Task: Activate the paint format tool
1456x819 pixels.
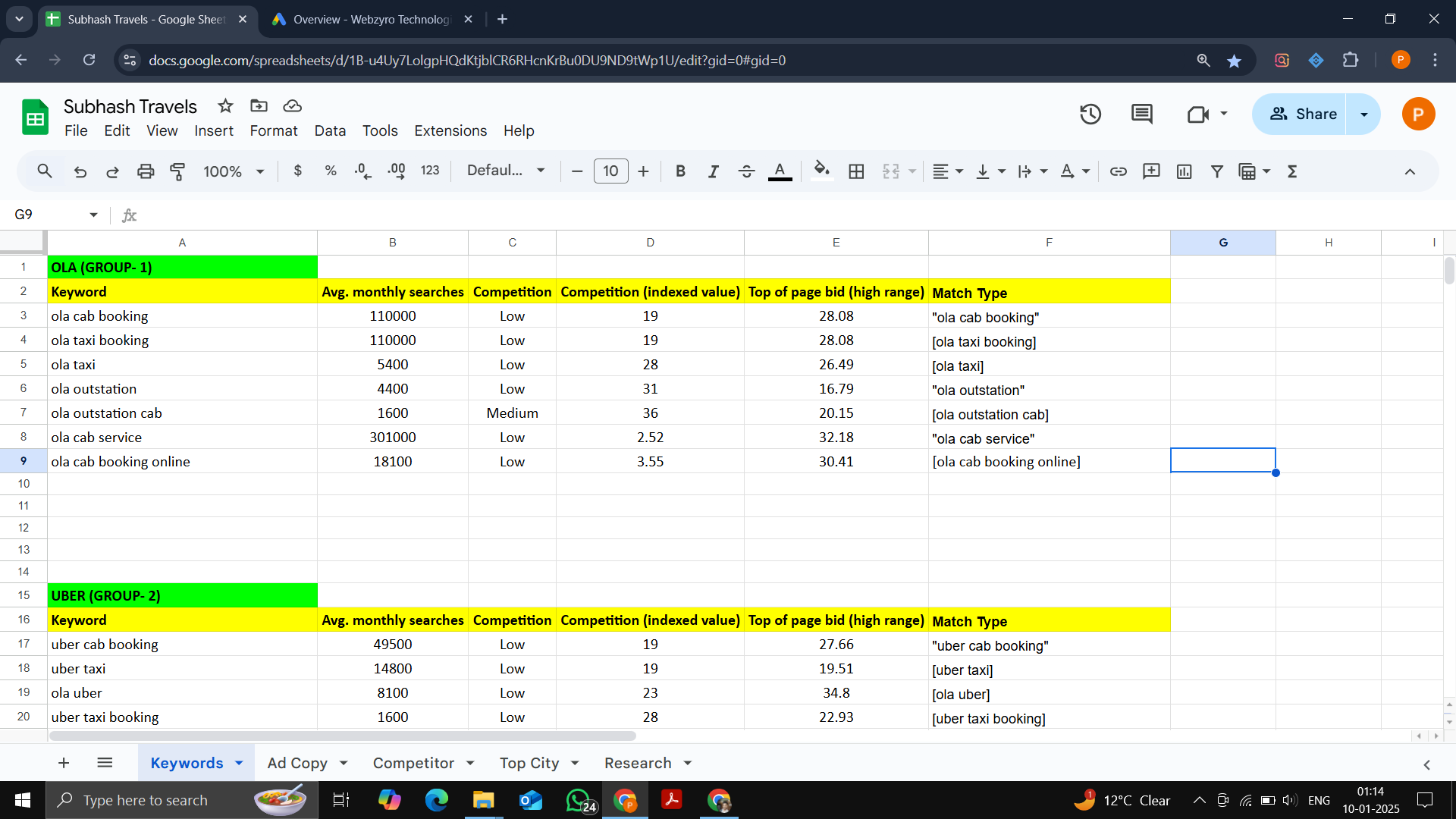Action: click(177, 171)
